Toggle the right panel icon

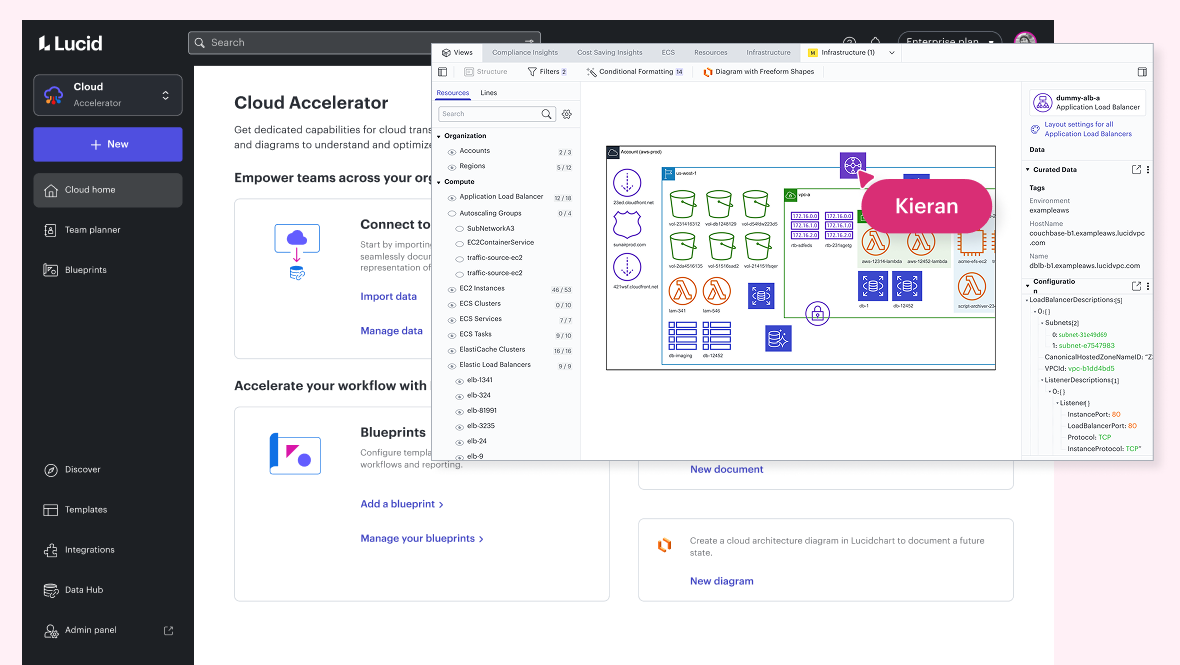pos(1142,72)
